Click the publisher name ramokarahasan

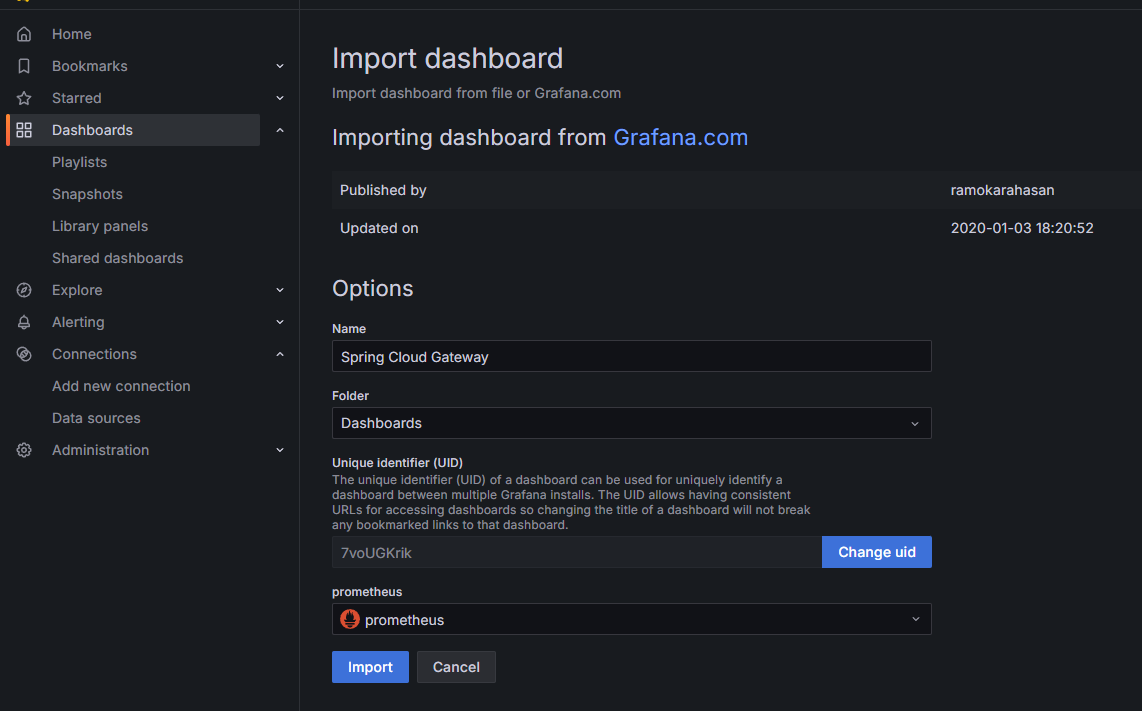tap(1002, 190)
